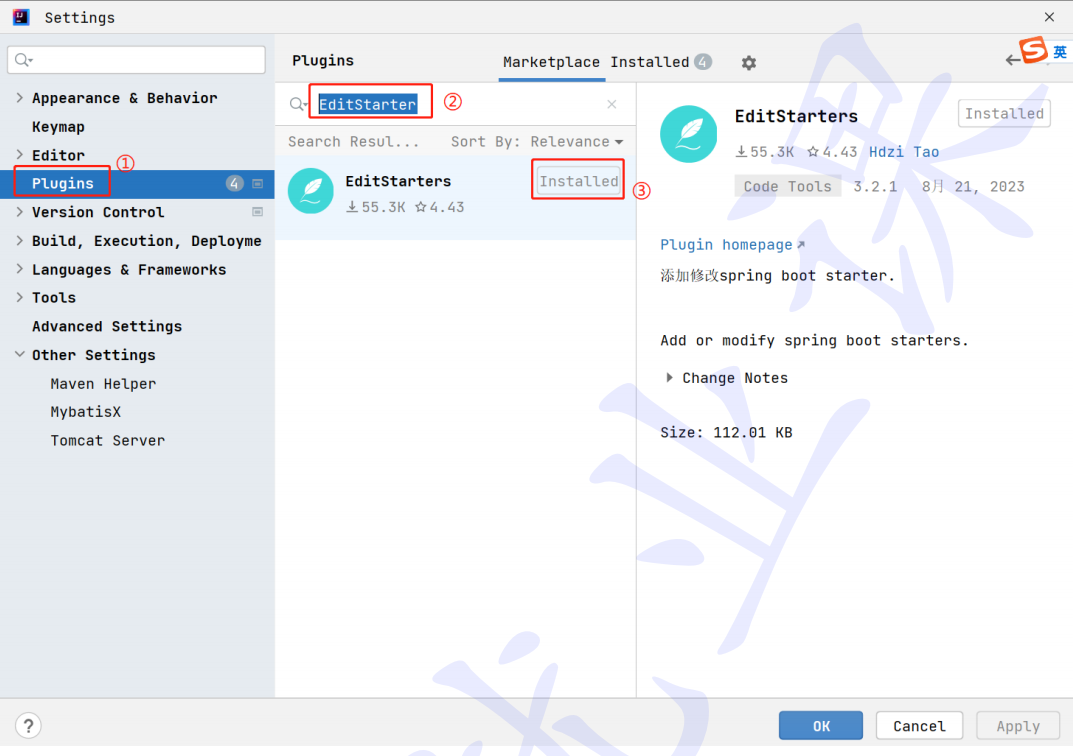Click the marketplace search magnifier icon

[x=297, y=104]
